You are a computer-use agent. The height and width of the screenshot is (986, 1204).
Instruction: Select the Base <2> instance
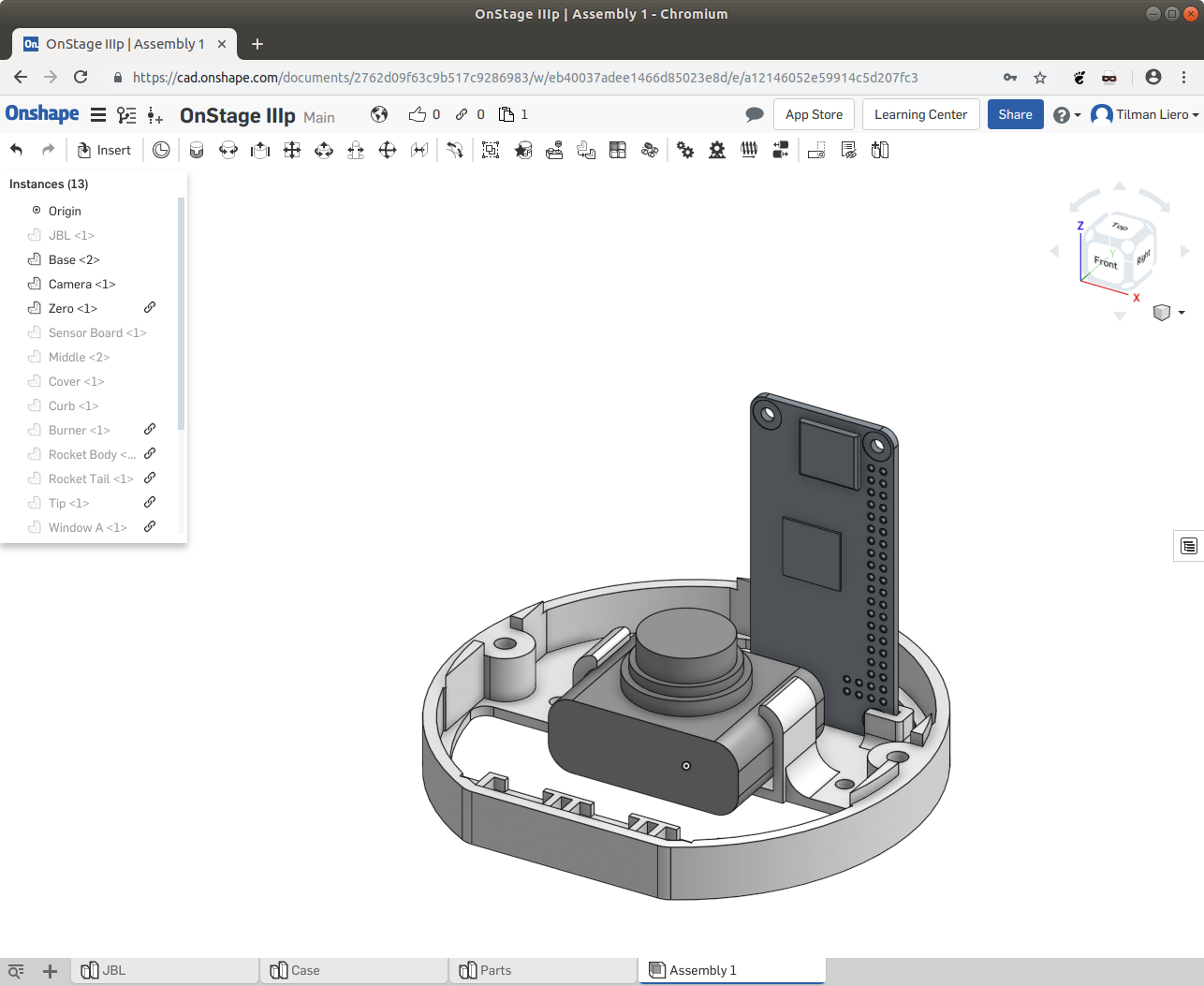click(74, 259)
